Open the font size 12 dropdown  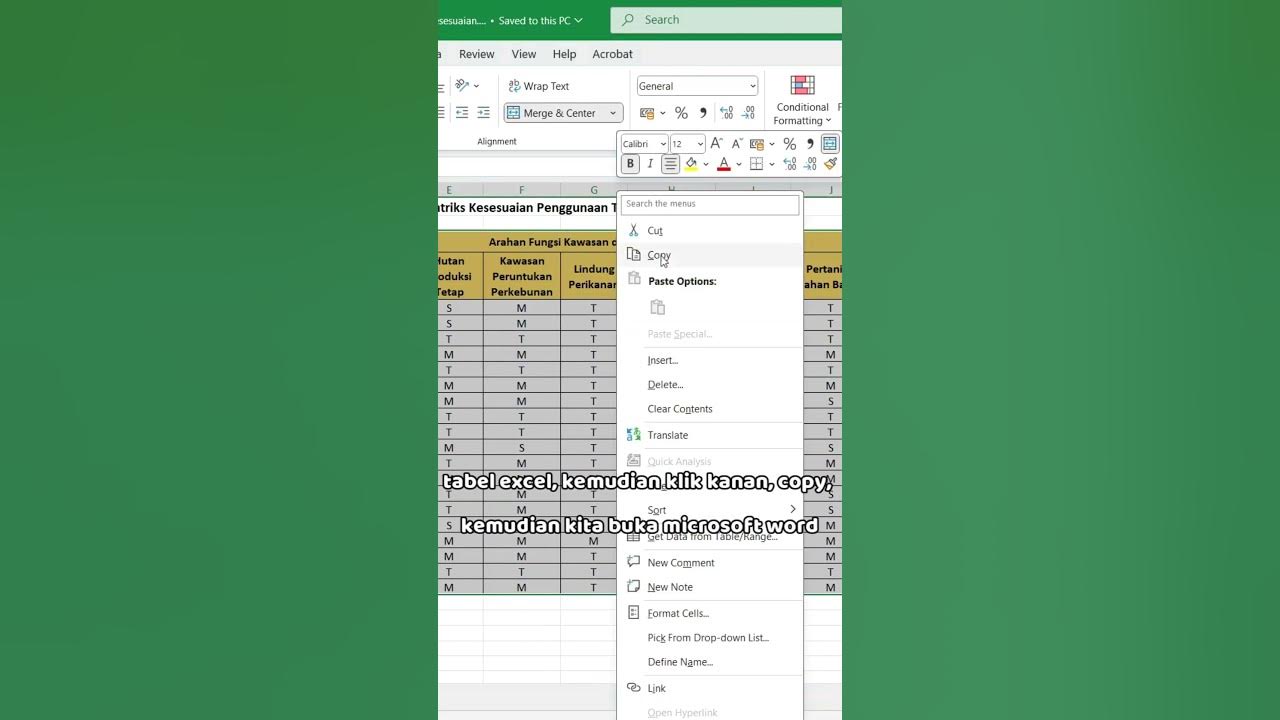tap(700, 144)
